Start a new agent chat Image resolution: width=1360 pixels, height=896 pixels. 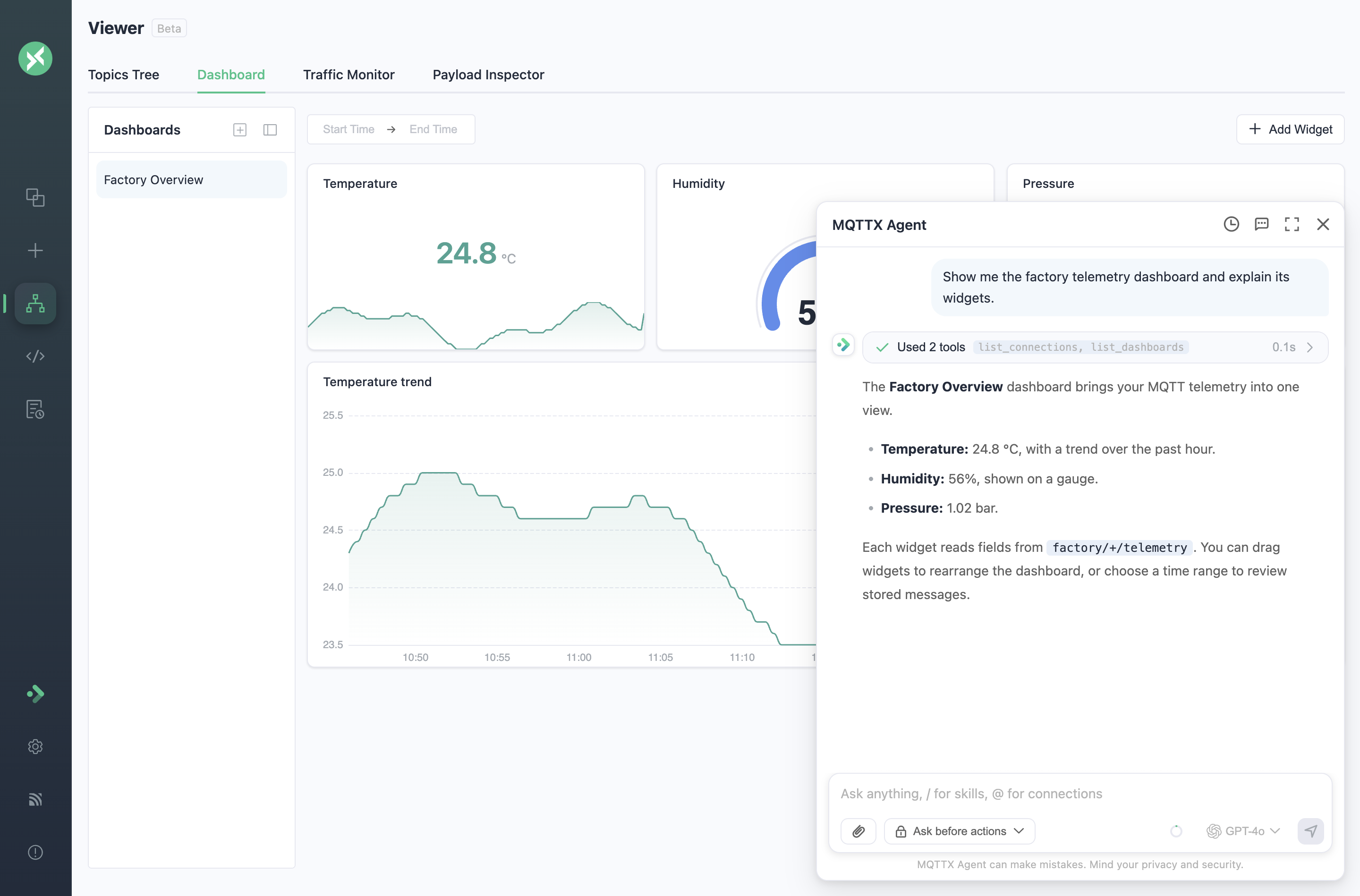click(1262, 224)
